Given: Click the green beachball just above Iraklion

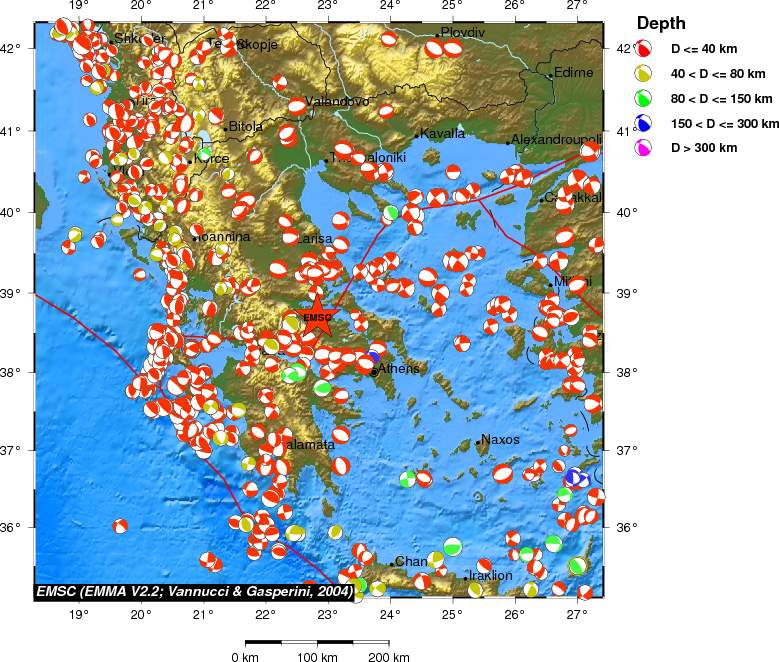Looking at the screenshot, I should (x=453, y=547).
